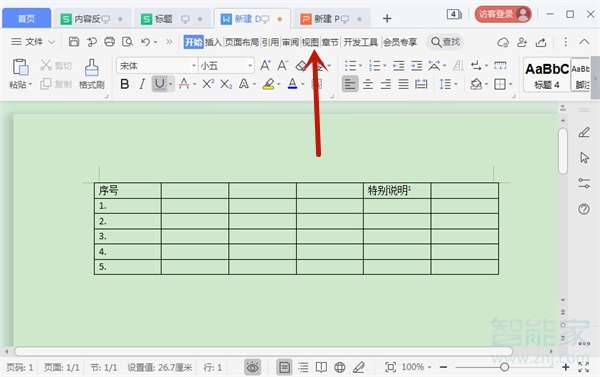This screenshot has height=377, width=600.
Task: Switch to page layout view button
Action: point(284,367)
